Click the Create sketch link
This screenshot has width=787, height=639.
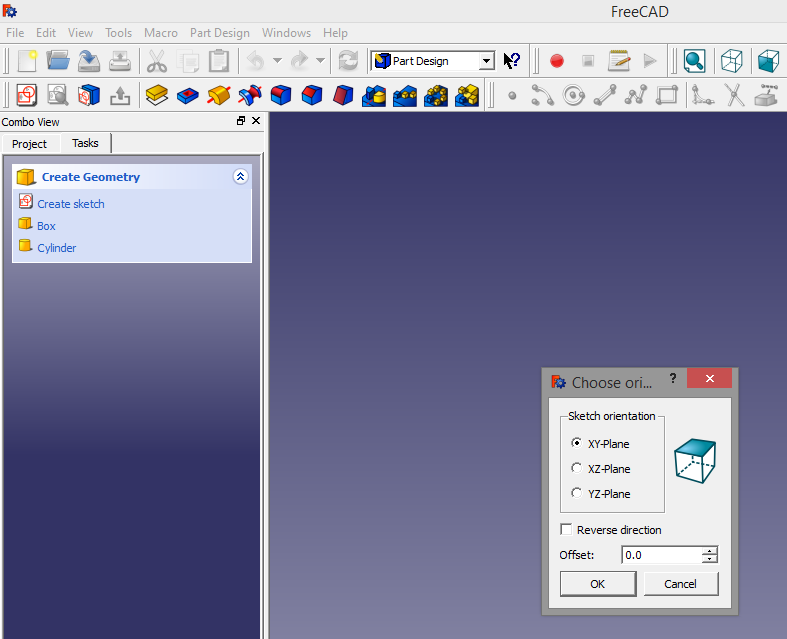[x=70, y=204]
